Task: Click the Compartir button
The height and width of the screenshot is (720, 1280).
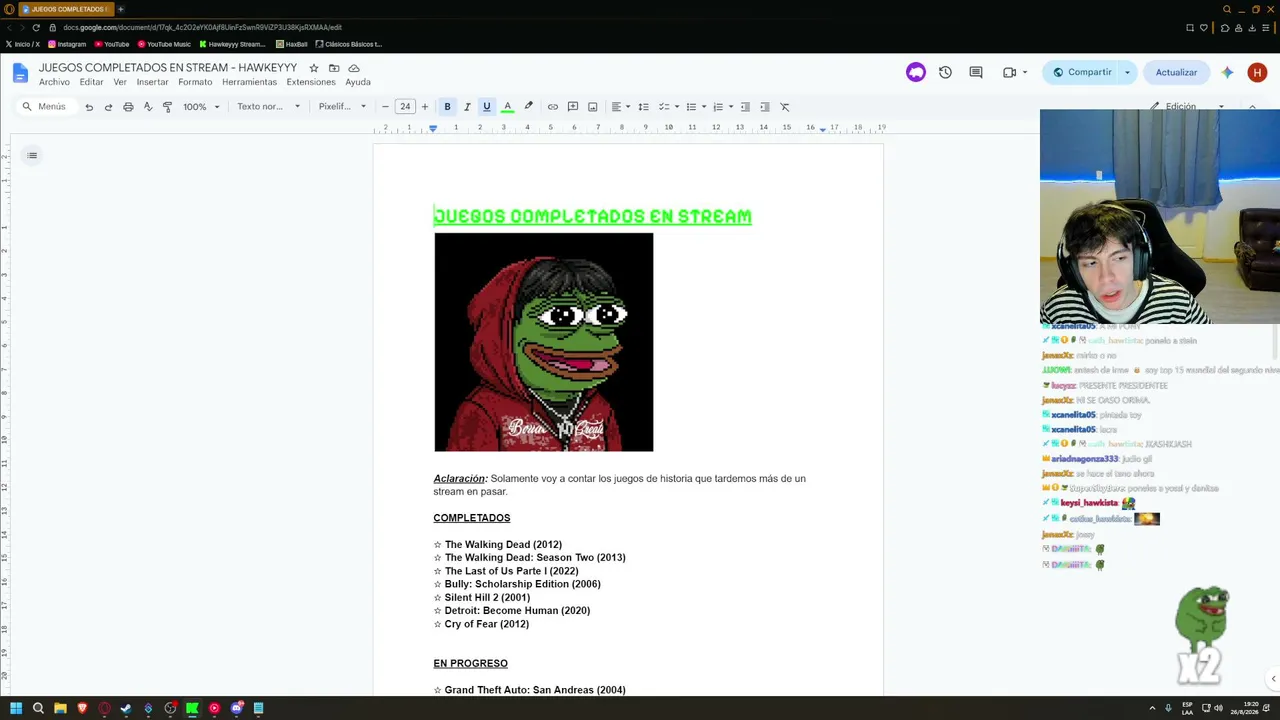Action: [1082, 72]
